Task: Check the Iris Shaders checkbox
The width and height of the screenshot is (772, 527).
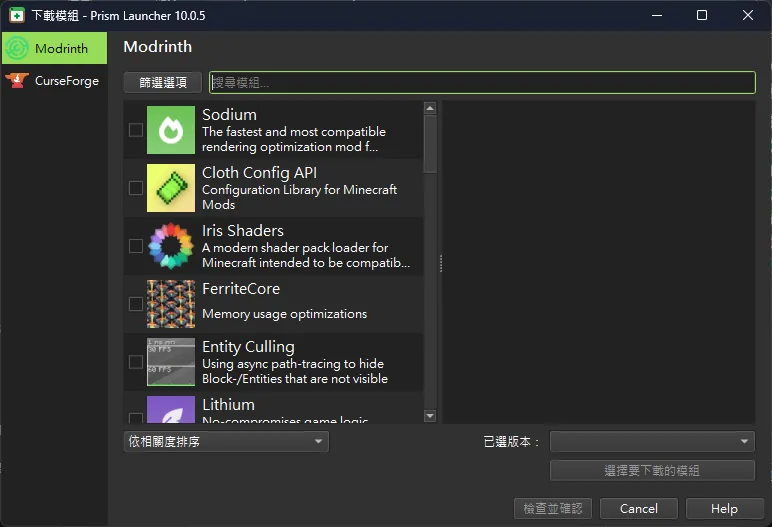Action: 136,246
